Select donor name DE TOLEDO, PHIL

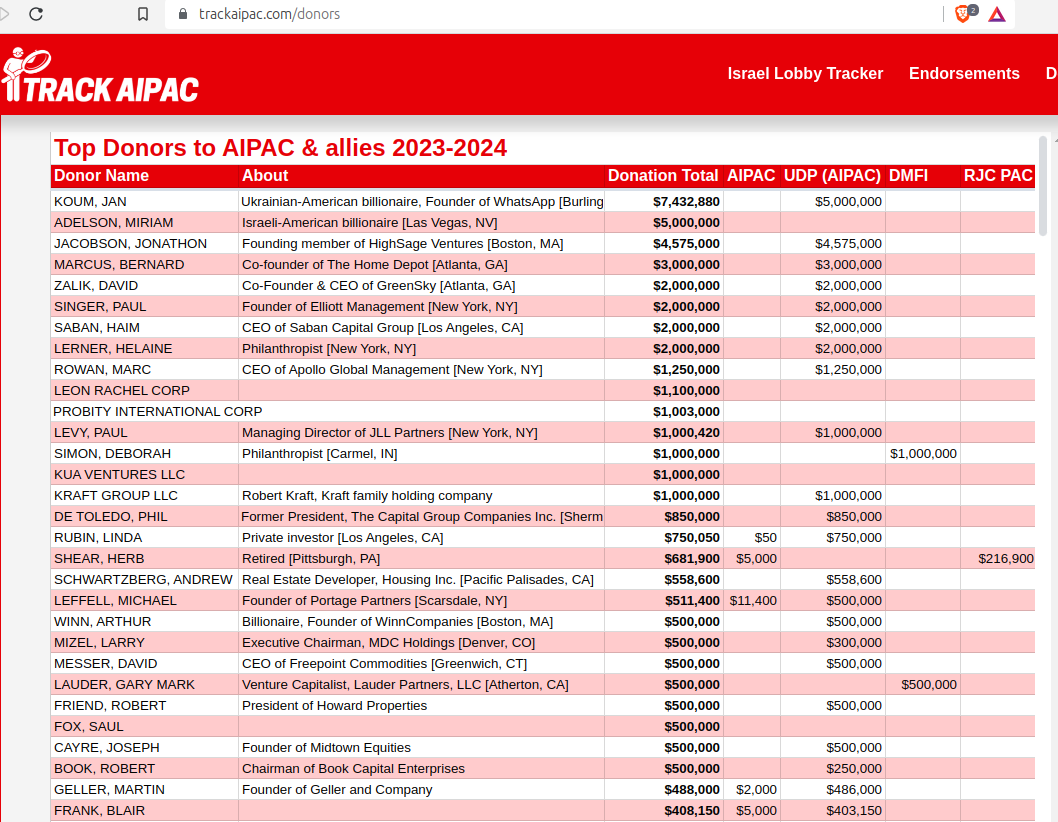pos(111,516)
